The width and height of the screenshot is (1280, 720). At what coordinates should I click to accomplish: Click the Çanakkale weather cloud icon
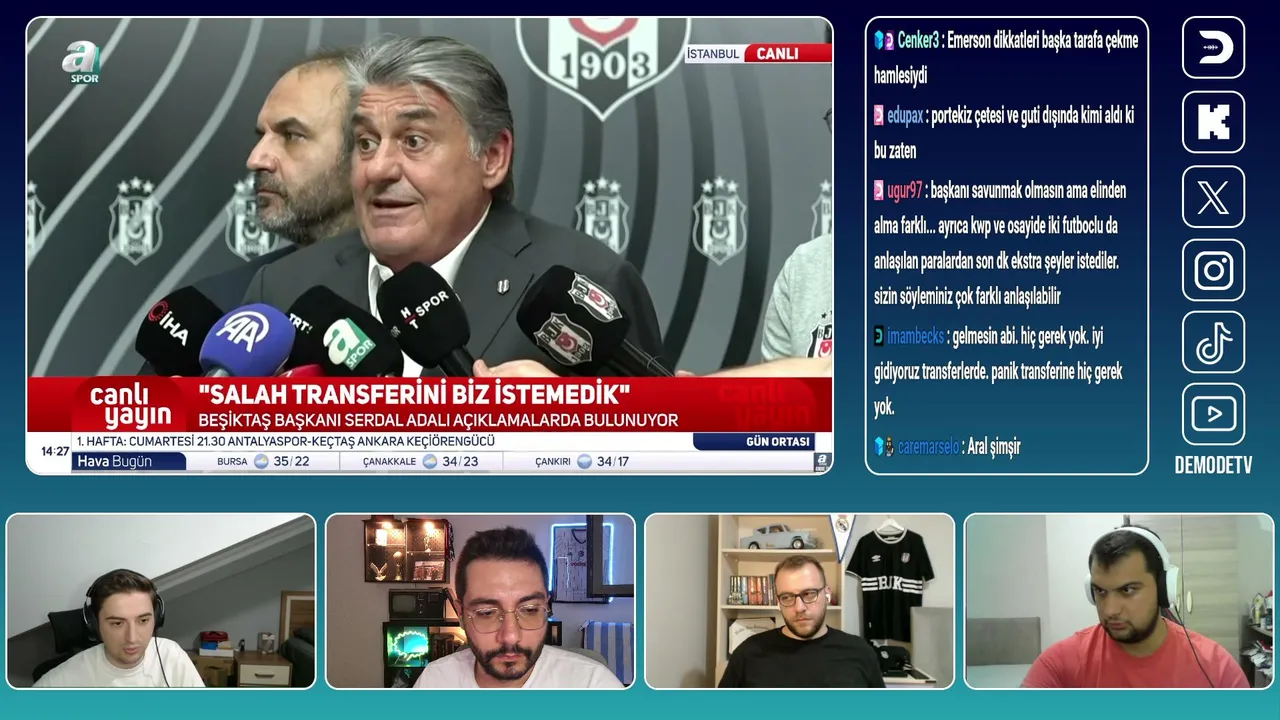click(429, 461)
